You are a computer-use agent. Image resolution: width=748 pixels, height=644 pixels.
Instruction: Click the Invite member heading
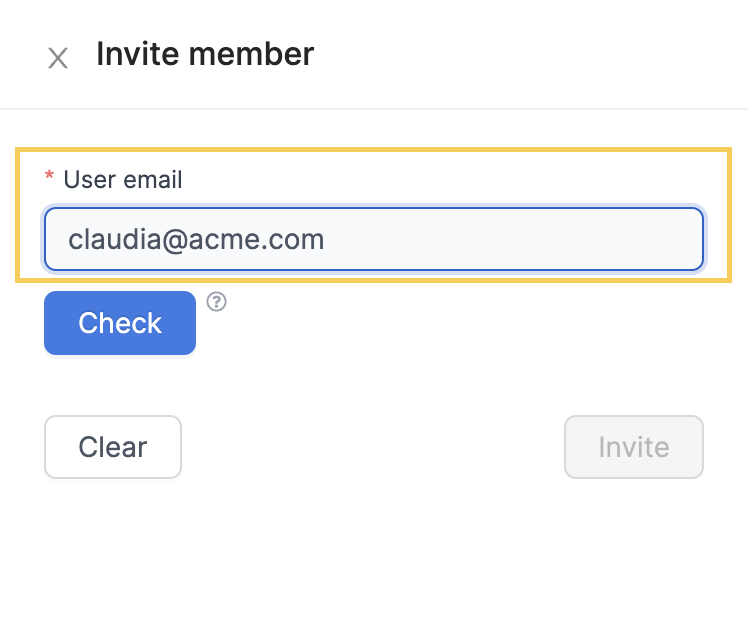coord(205,54)
